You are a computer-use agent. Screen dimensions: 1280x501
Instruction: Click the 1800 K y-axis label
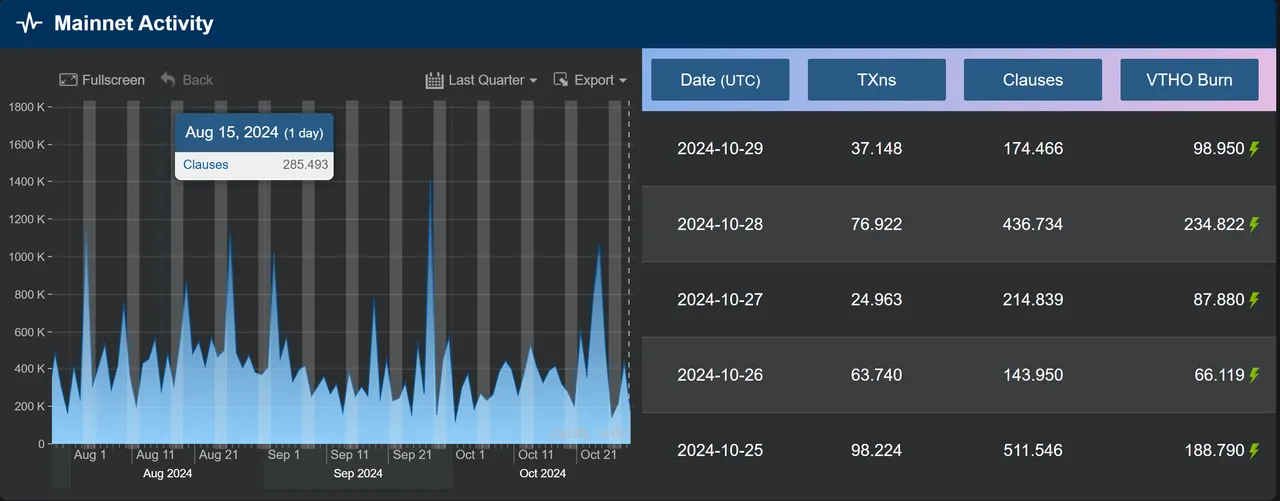tap(26, 107)
